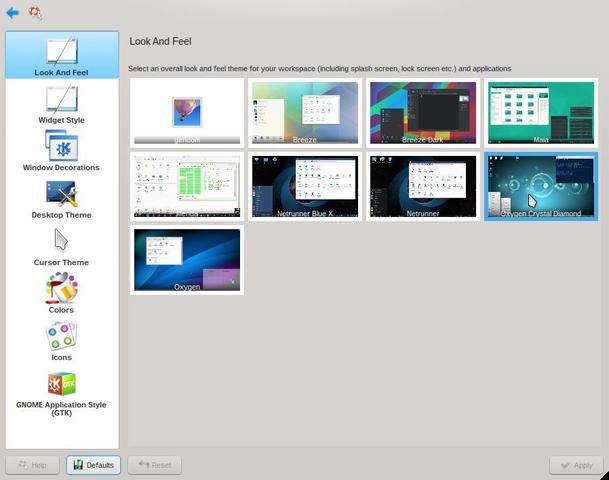609x480 pixels.
Task: Click the Defaults button
Action: 93,465
